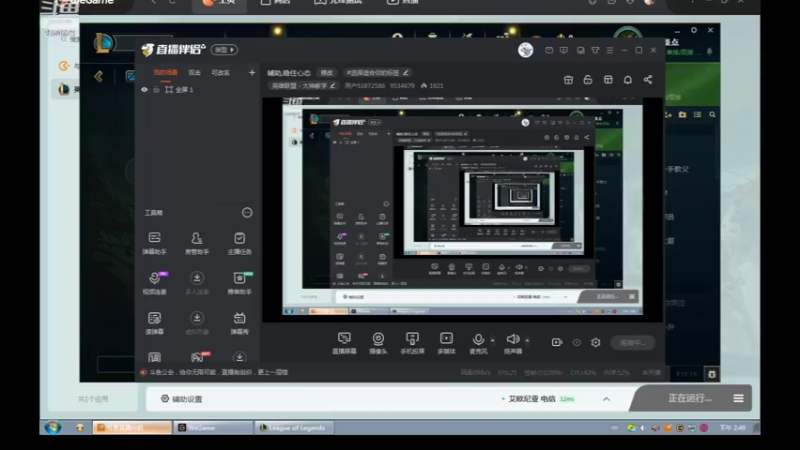Click the League of Legends logo icon
The height and width of the screenshot is (450, 800).
pos(103,43)
